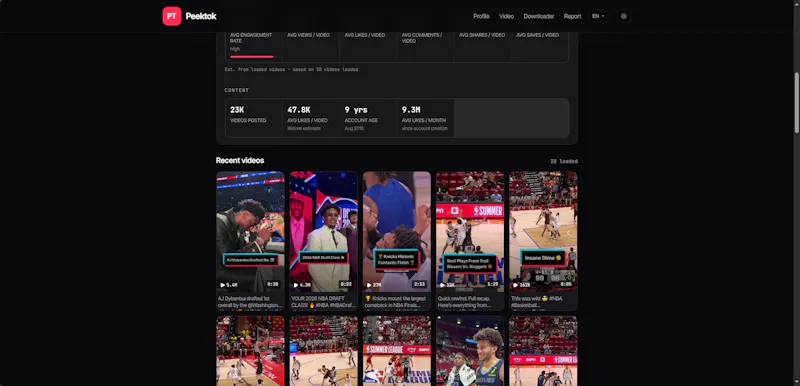The width and height of the screenshot is (800, 386).
Task: Open second-row video with smiling Grizzlies player
Action: point(470,351)
